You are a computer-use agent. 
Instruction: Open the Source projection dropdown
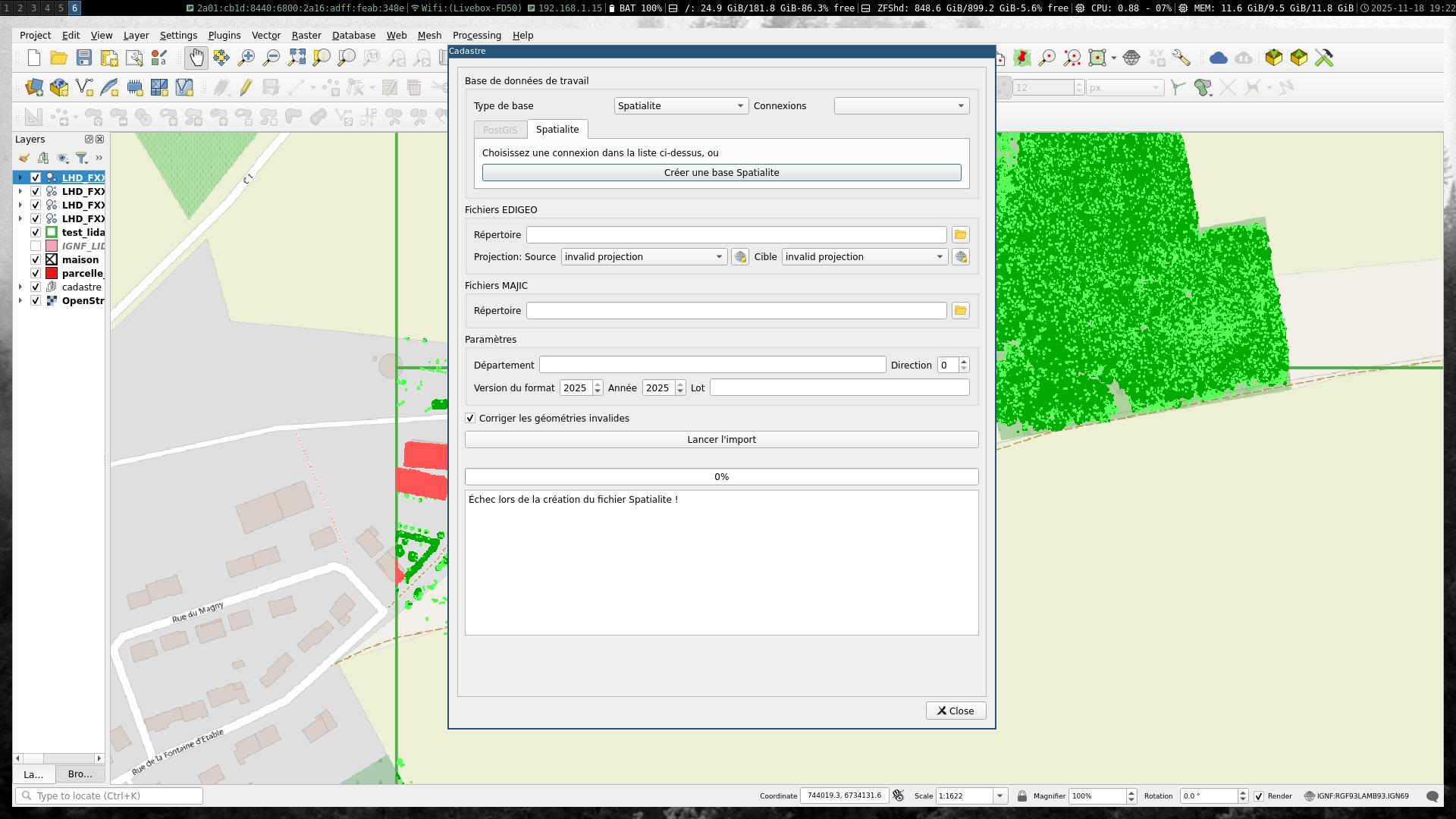pyautogui.click(x=643, y=257)
